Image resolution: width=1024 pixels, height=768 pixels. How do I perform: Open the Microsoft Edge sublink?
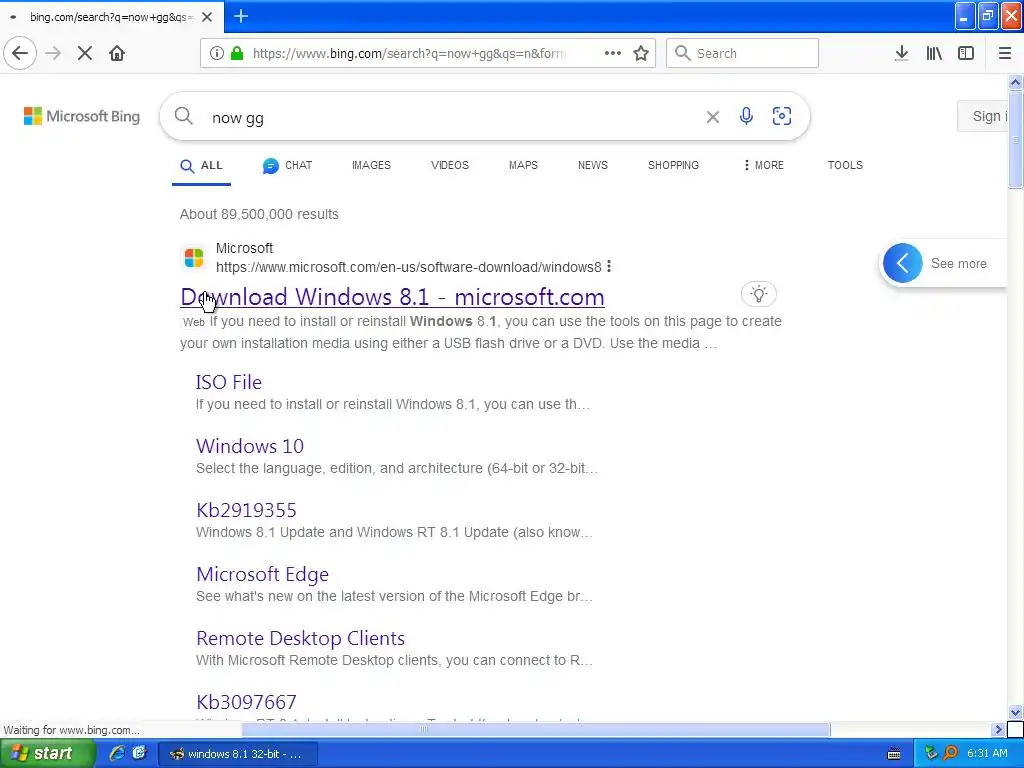pos(263,574)
